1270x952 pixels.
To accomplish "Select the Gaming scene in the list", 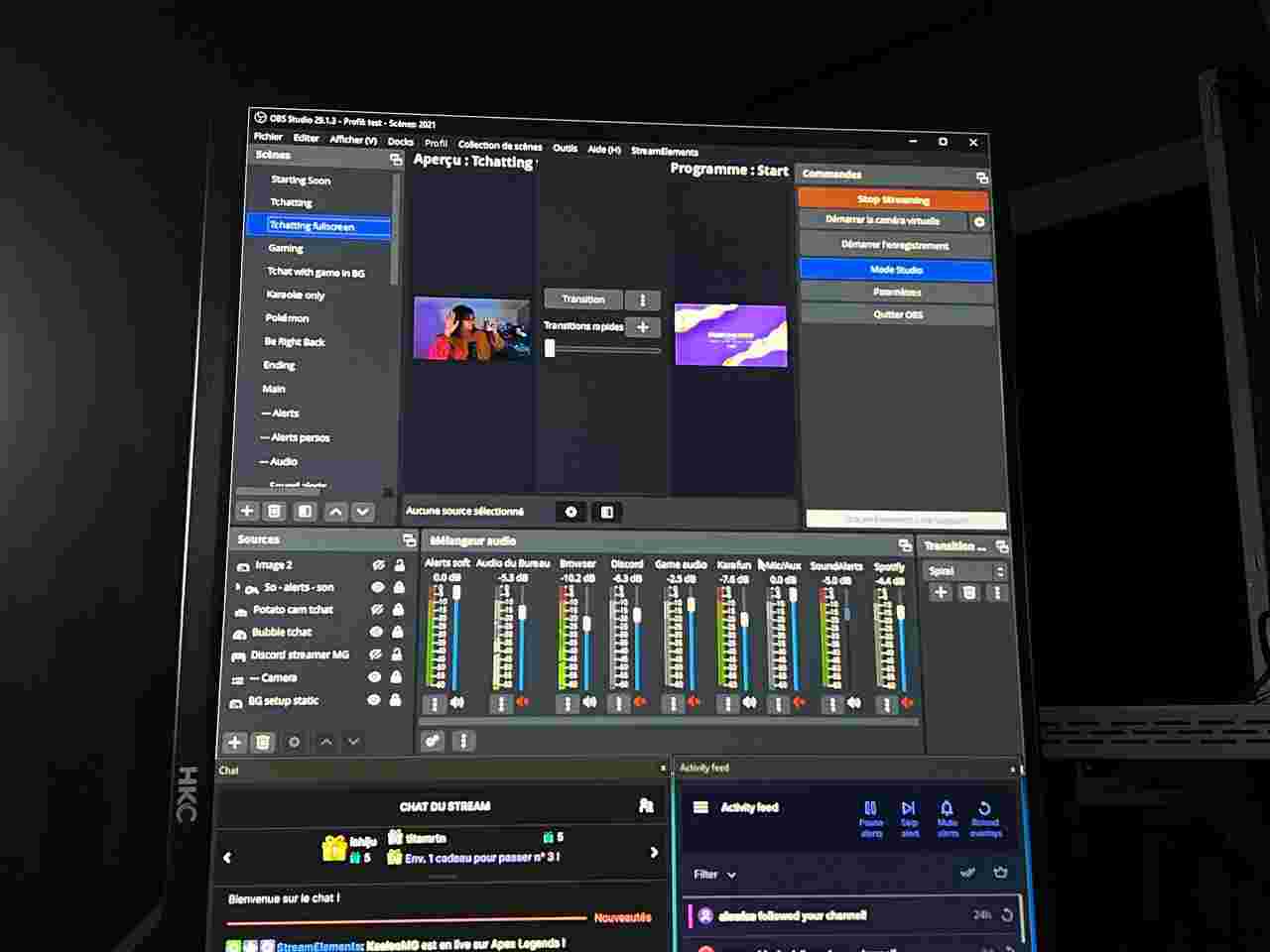I will point(286,248).
